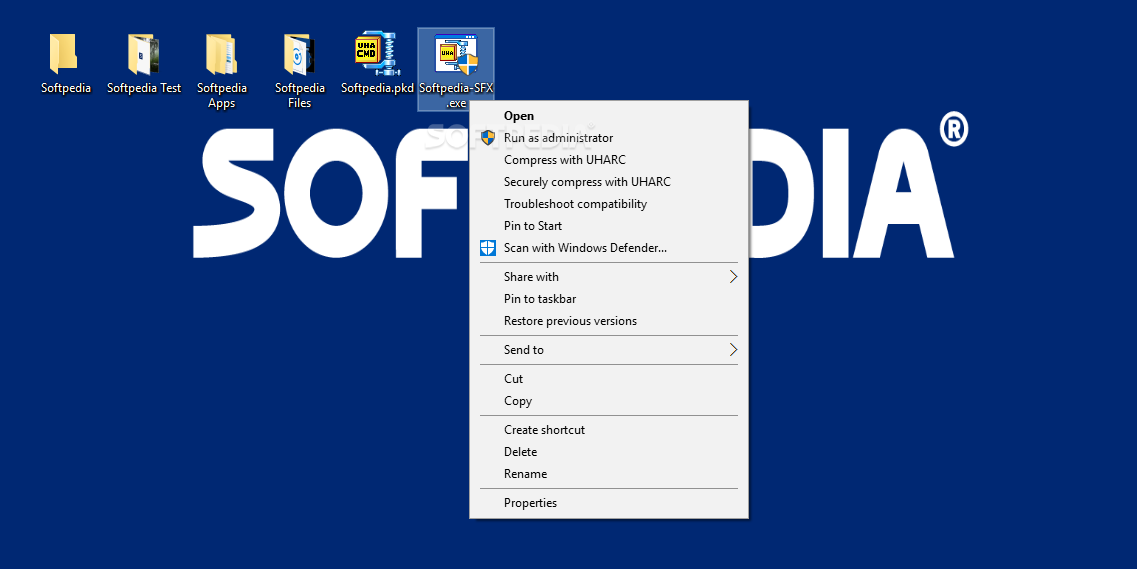Click the Softpedia-SFX.exe file icon
This screenshot has width=1137, height=569.
pos(456,54)
